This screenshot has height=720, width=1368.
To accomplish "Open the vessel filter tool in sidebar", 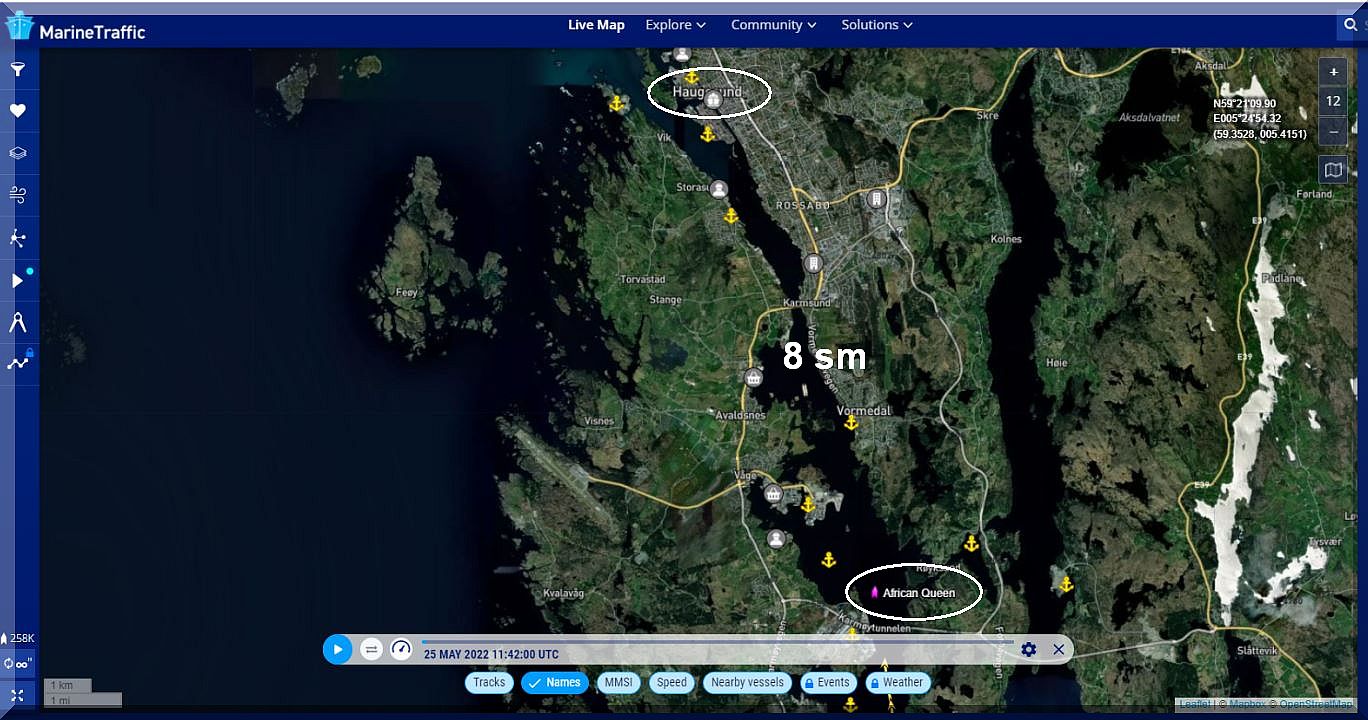I will [17, 70].
